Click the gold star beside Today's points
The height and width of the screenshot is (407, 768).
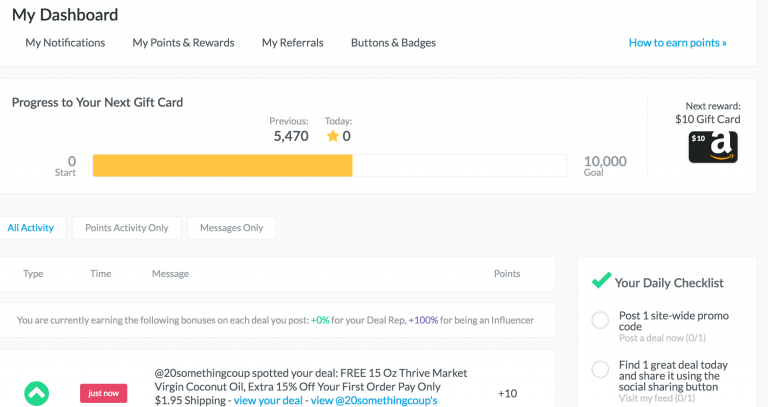pyautogui.click(x=333, y=136)
